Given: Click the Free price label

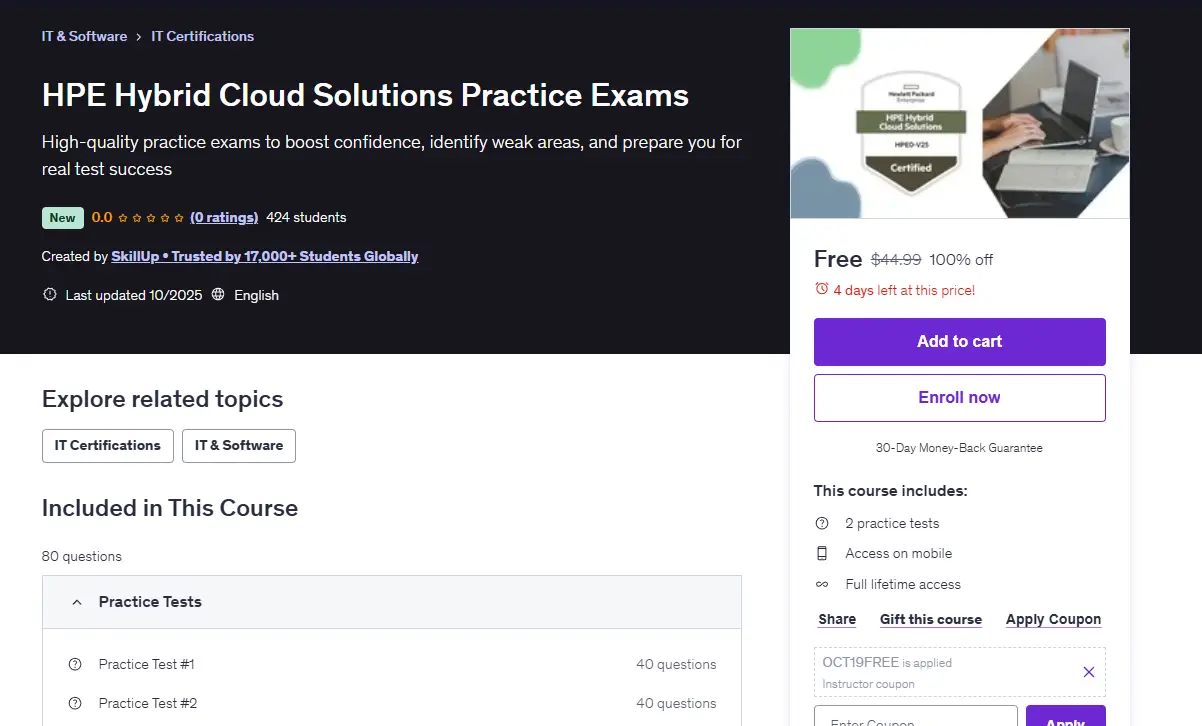Looking at the screenshot, I should pyautogui.click(x=838, y=259).
